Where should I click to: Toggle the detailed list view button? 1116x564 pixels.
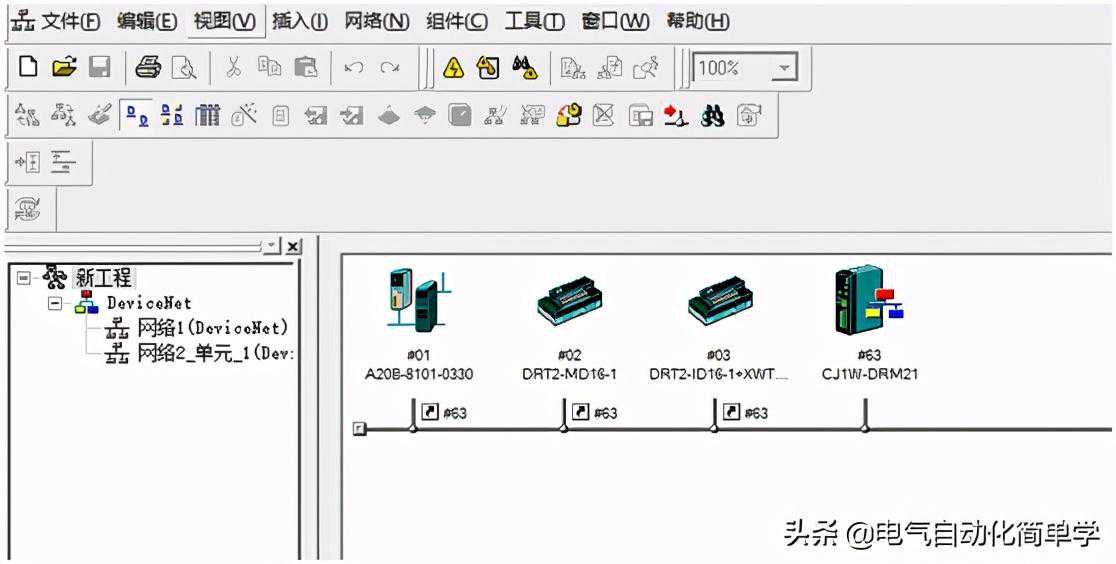tap(207, 116)
